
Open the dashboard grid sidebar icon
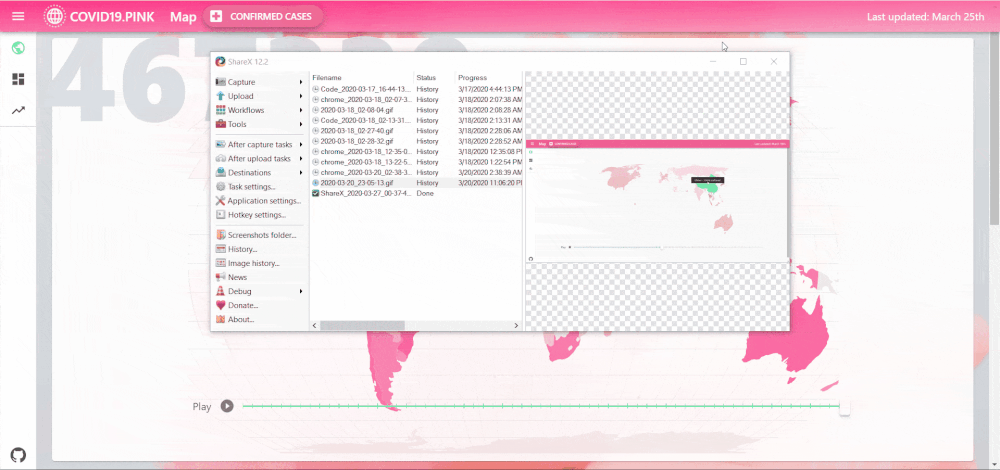[x=18, y=79]
